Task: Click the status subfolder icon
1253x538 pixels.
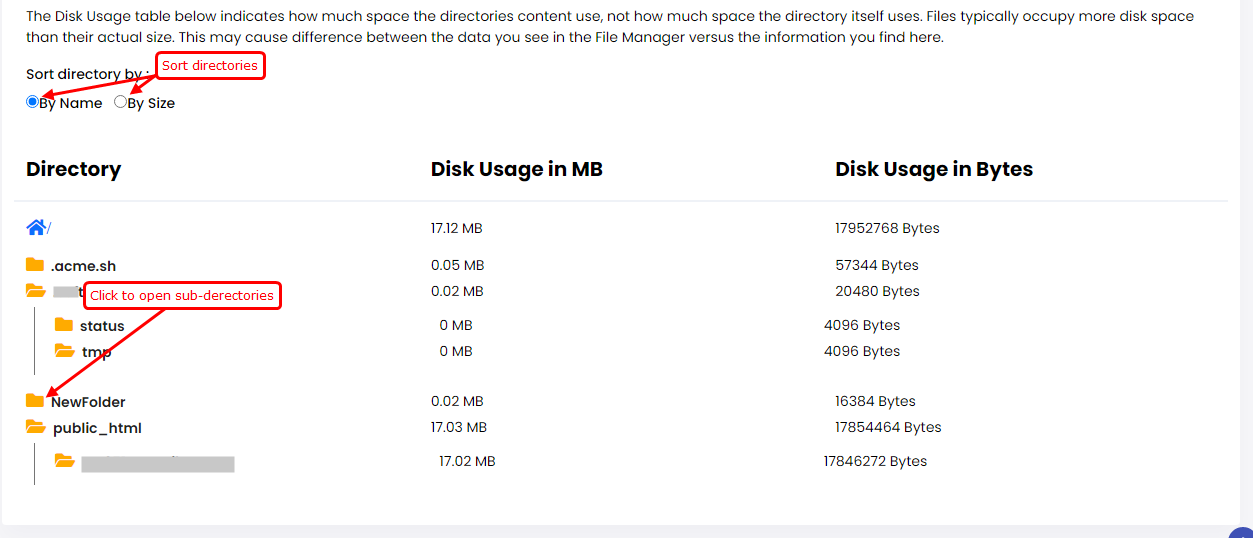Action: (x=64, y=325)
